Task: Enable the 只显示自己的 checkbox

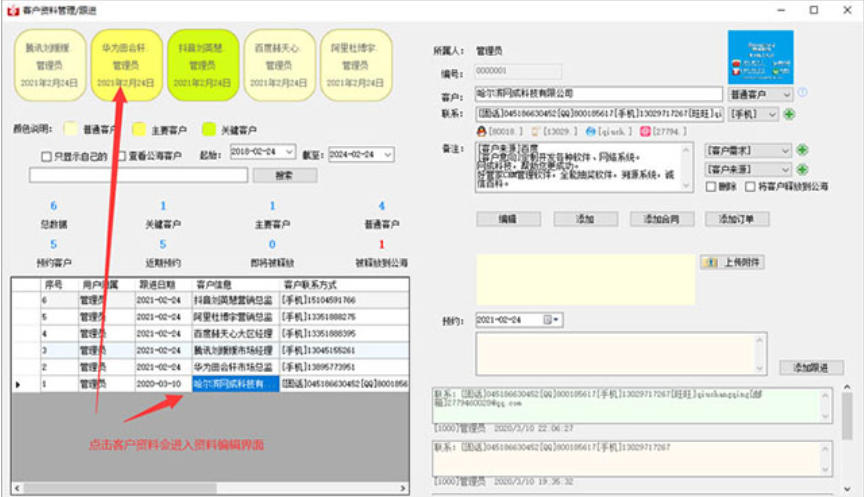Action: pyautogui.click(x=46, y=156)
